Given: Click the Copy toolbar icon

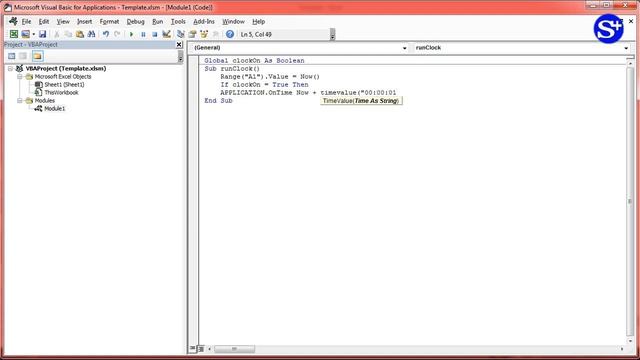Looking at the screenshot, I should 68,34.
